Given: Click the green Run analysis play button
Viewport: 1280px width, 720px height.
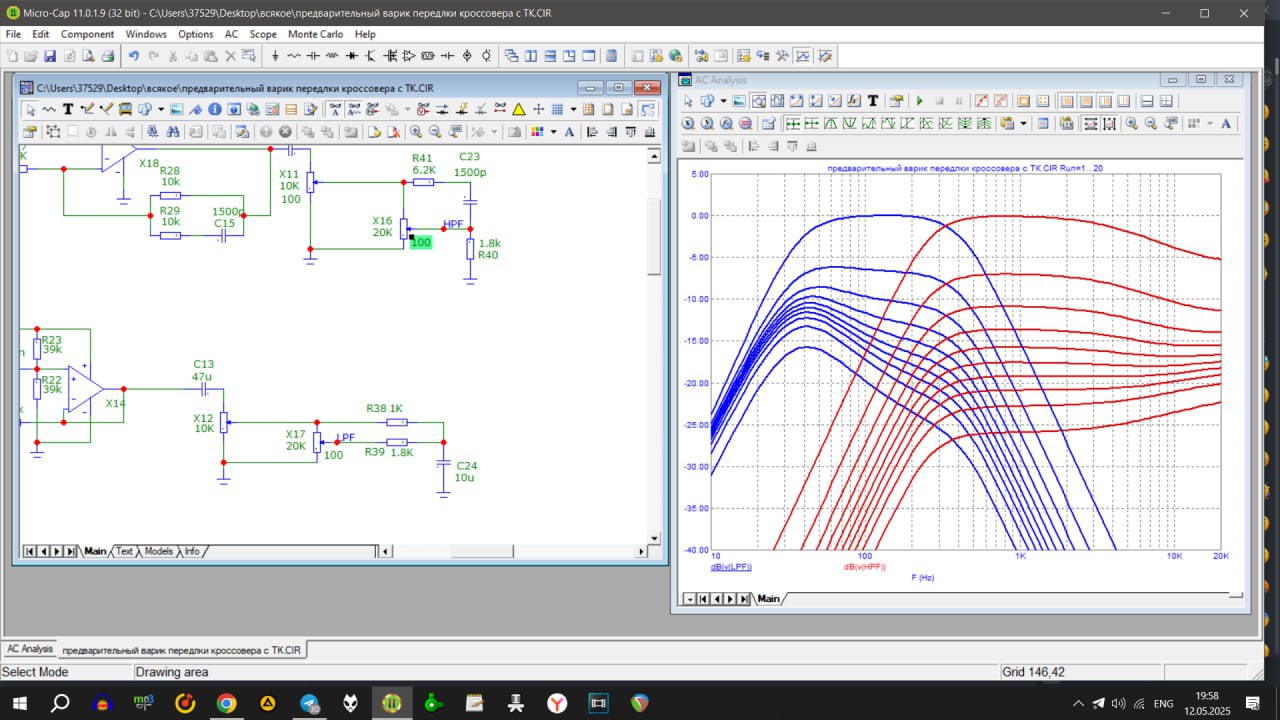Looking at the screenshot, I should pos(919,101).
